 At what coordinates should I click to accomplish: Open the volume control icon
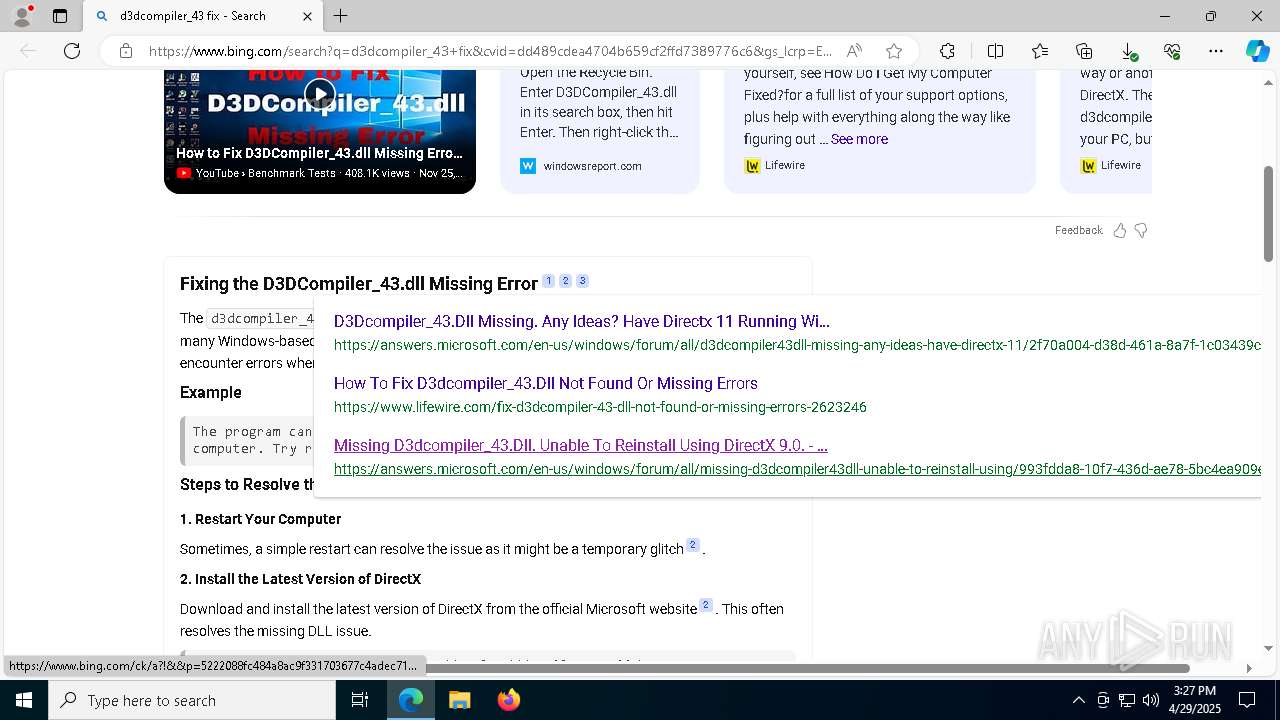(1150, 700)
